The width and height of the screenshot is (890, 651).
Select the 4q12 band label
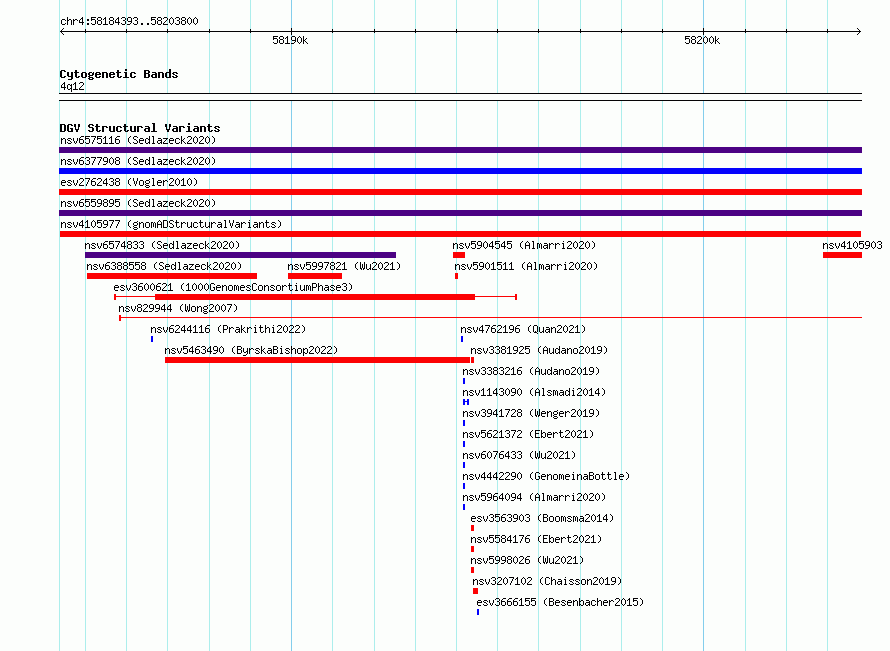pyautogui.click(x=72, y=86)
